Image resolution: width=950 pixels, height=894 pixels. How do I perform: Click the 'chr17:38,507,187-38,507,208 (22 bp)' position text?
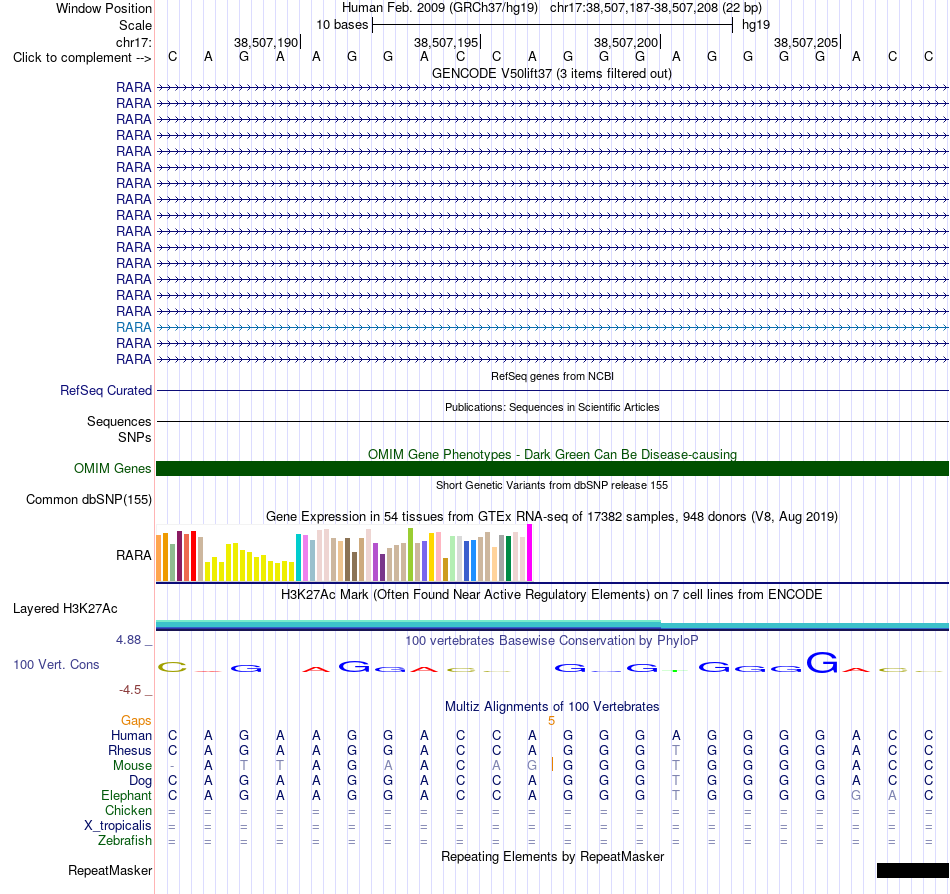tap(656, 8)
